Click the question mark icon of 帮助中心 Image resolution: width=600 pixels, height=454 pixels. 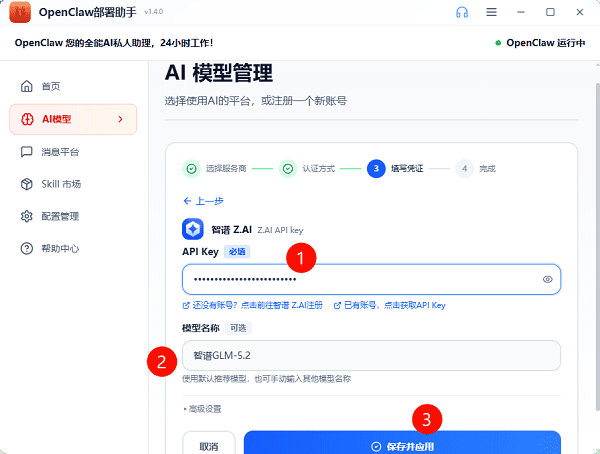pyautogui.click(x=26, y=248)
